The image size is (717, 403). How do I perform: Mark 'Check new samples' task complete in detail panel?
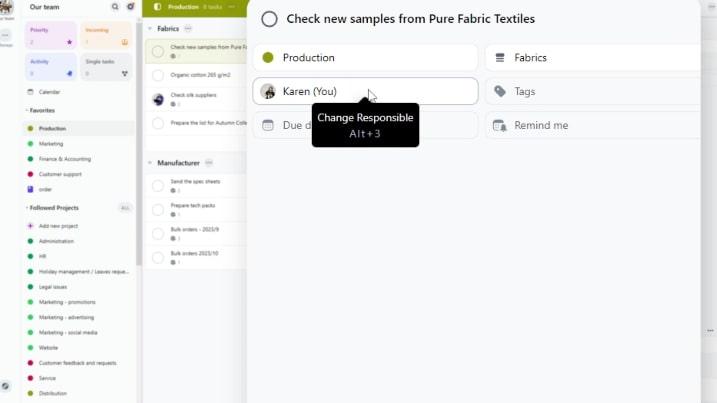pos(269,19)
